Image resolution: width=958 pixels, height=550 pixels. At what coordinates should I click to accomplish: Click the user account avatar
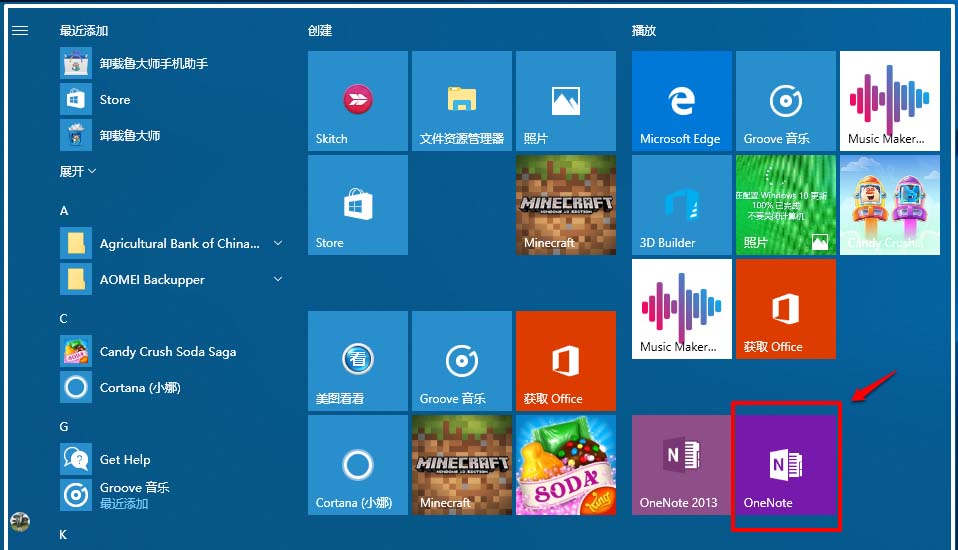point(20,521)
